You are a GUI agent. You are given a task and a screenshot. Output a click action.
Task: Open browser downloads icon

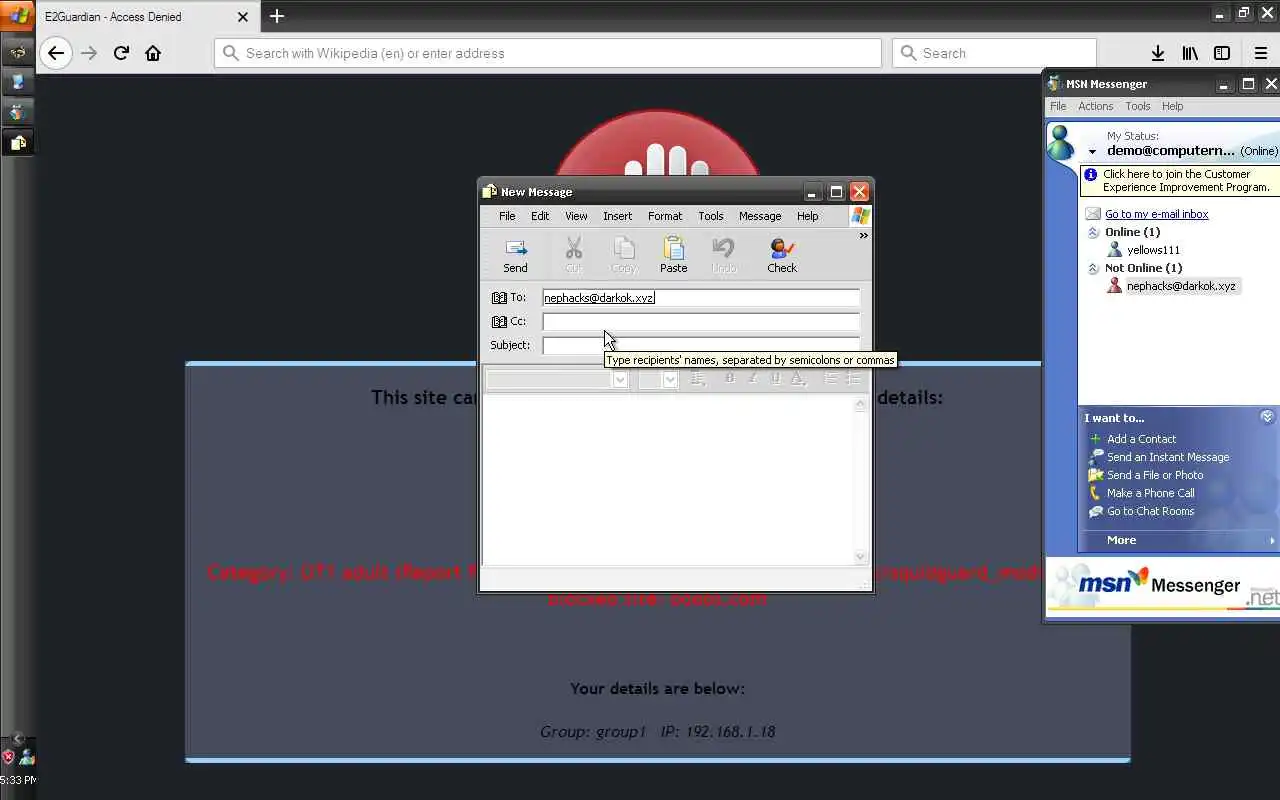tap(1157, 53)
